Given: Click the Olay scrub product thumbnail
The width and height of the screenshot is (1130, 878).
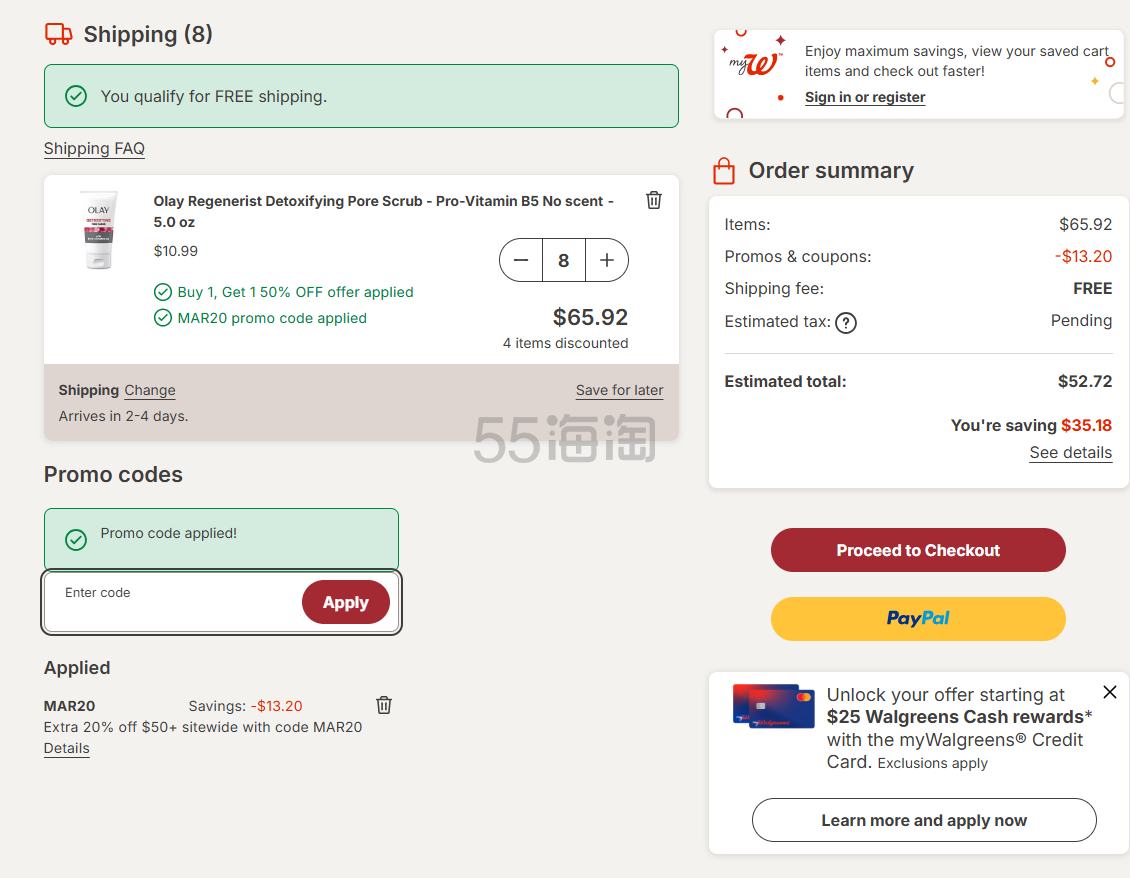Looking at the screenshot, I should click(x=99, y=230).
